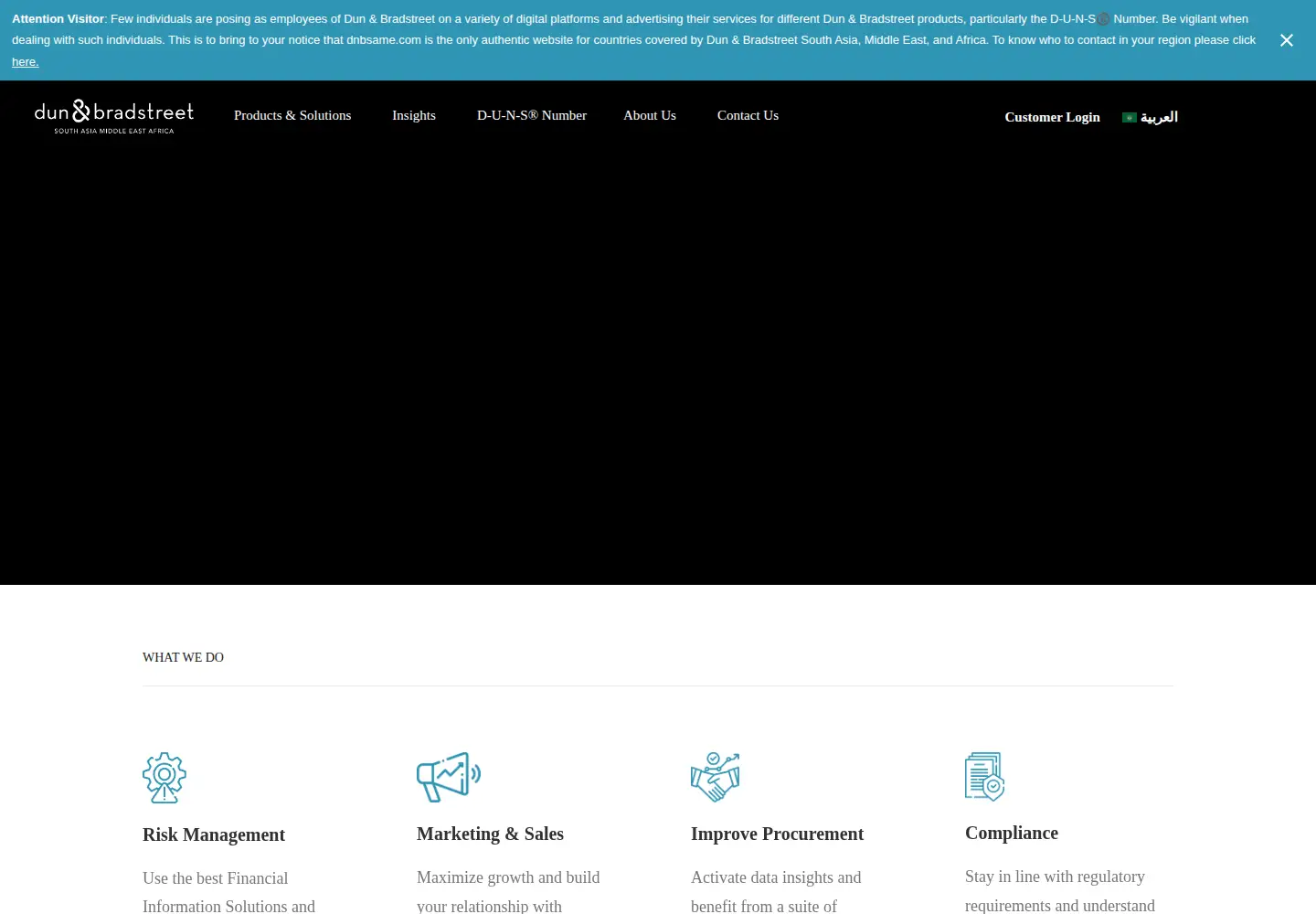Click the Saudi flag icon

pos(1130,118)
